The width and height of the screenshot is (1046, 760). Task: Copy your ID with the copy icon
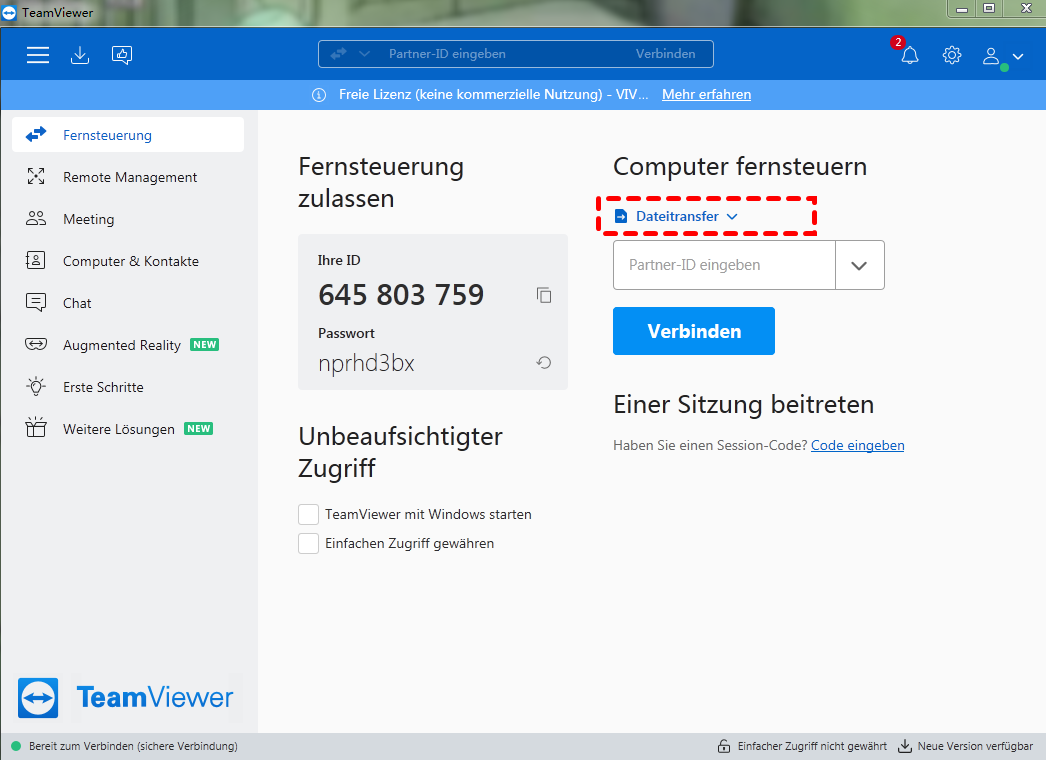pyautogui.click(x=544, y=295)
